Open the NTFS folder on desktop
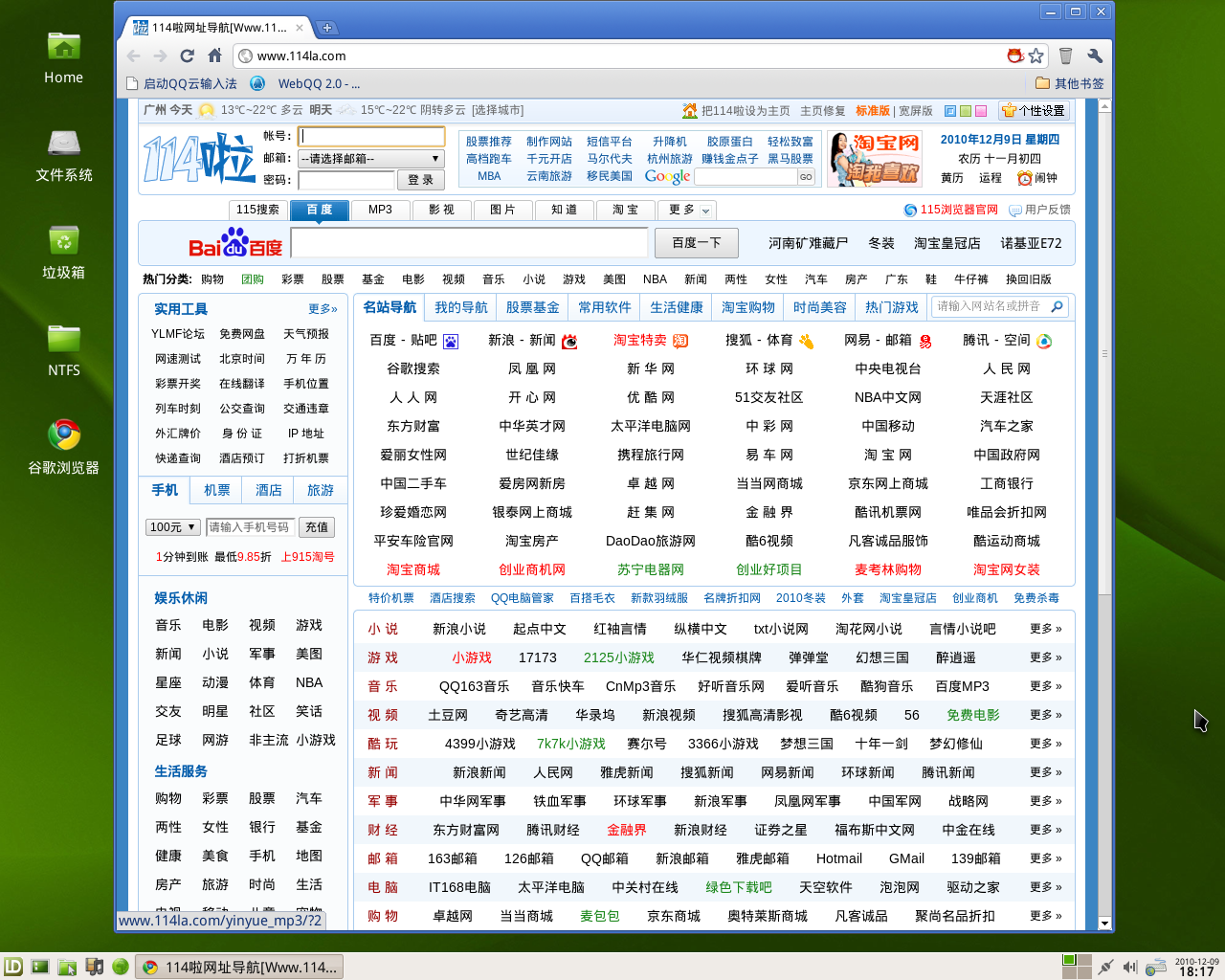Screen dimensions: 1225x980 click(63, 350)
